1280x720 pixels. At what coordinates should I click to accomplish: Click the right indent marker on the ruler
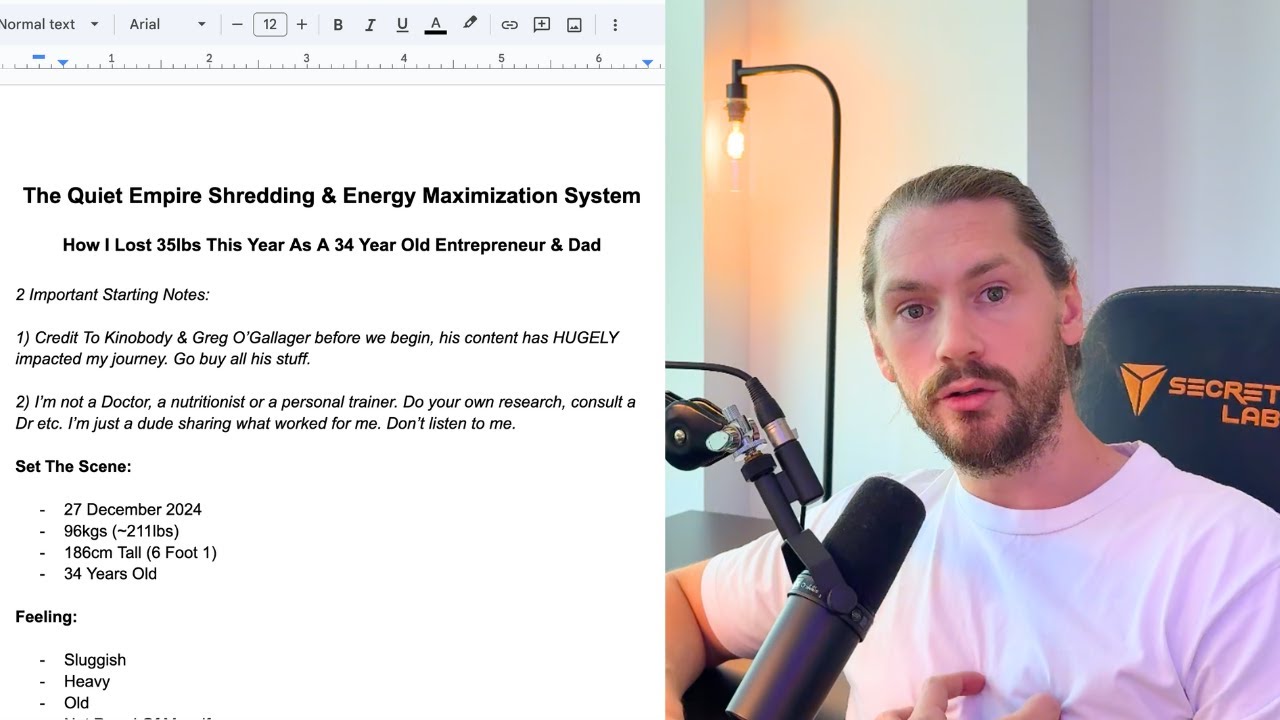[x=647, y=64]
